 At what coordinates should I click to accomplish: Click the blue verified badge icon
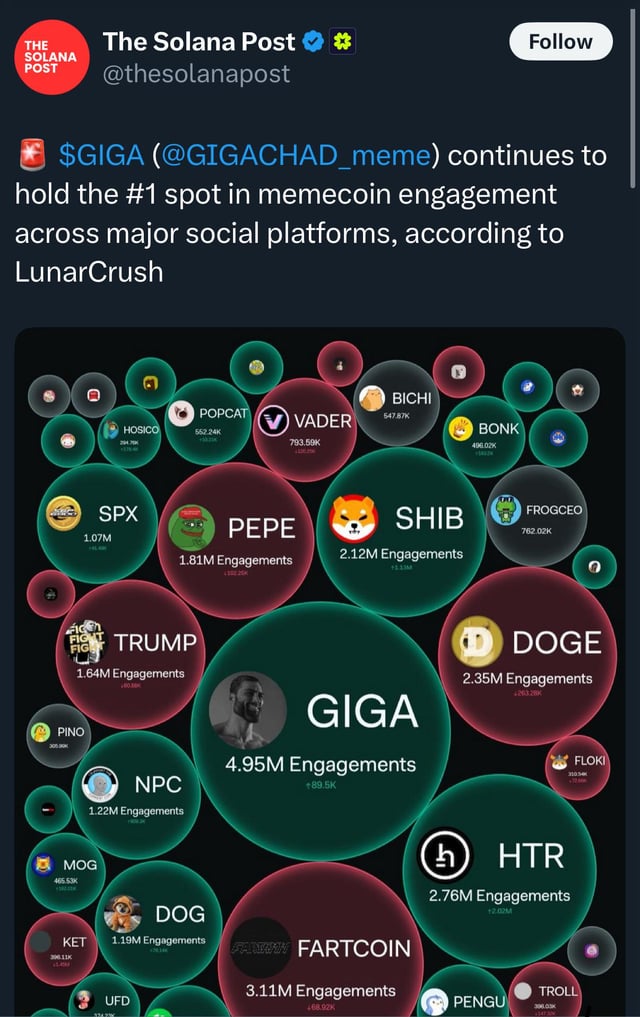tap(312, 42)
